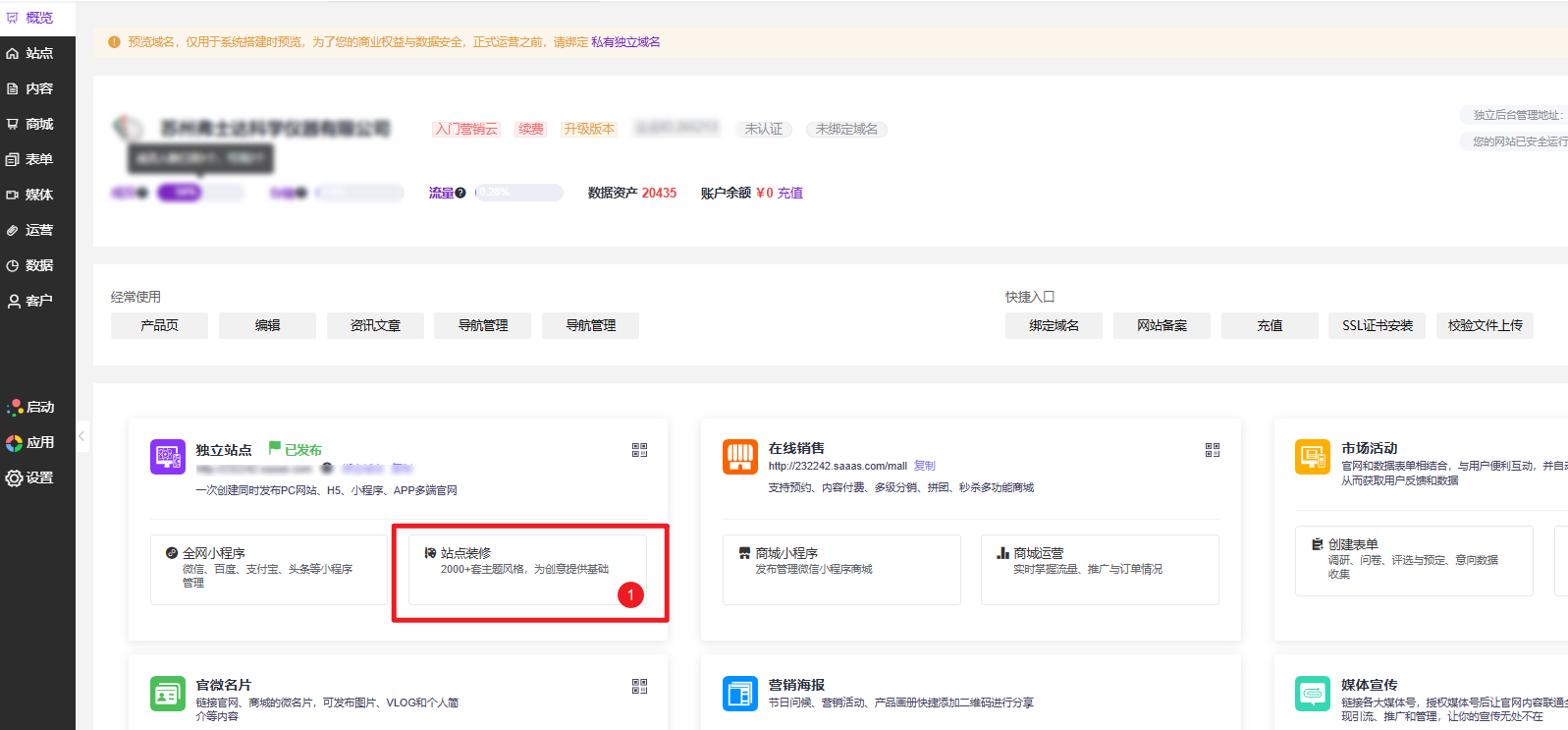This screenshot has height=730, width=1568.
Task: Click the blue 营销海报 poster icon
Action: (x=740, y=694)
